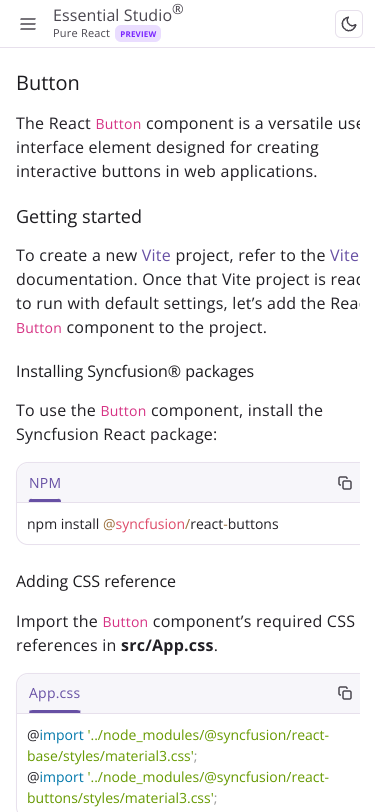
Task: Click the PREVIEW badge in header
Action: [x=138, y=34]
